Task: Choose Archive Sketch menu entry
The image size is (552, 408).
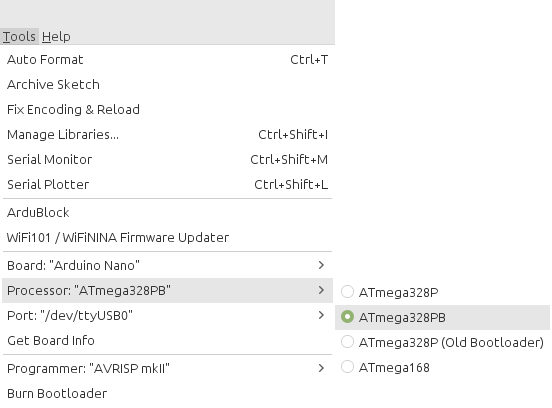Action: (x=167, y=84)
